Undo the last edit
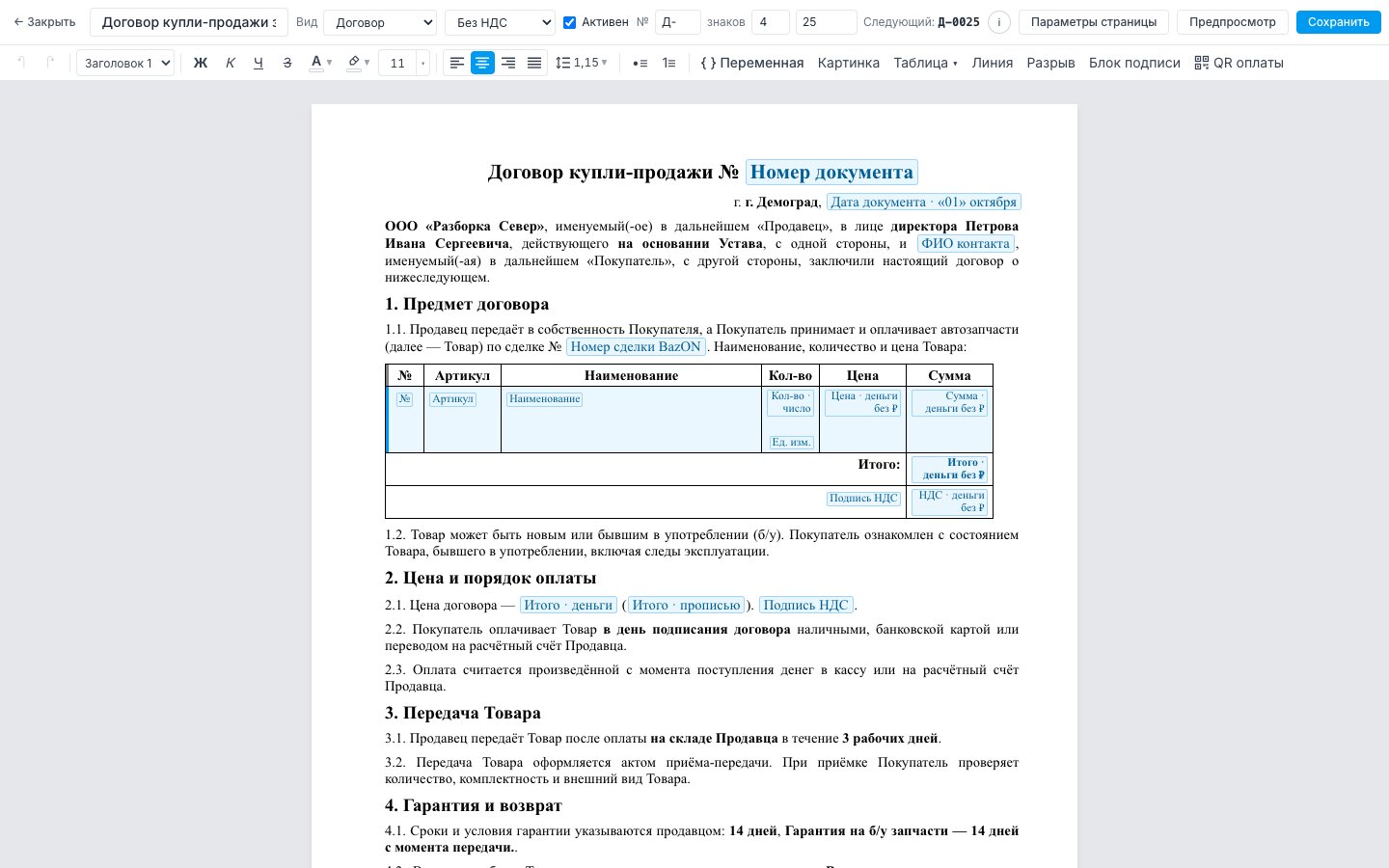This screenshot has width=1389, height=868. [21, 63]
